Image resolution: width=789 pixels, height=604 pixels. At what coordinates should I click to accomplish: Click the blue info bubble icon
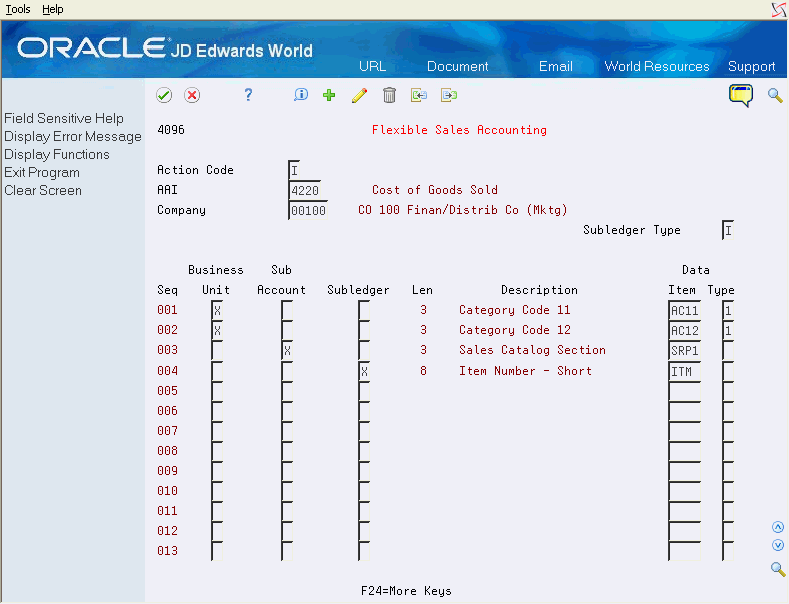(301, 95)
